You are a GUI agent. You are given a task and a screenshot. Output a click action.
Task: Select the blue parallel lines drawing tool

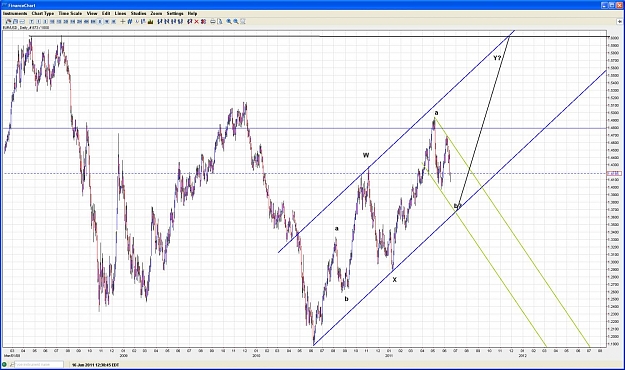130,22
